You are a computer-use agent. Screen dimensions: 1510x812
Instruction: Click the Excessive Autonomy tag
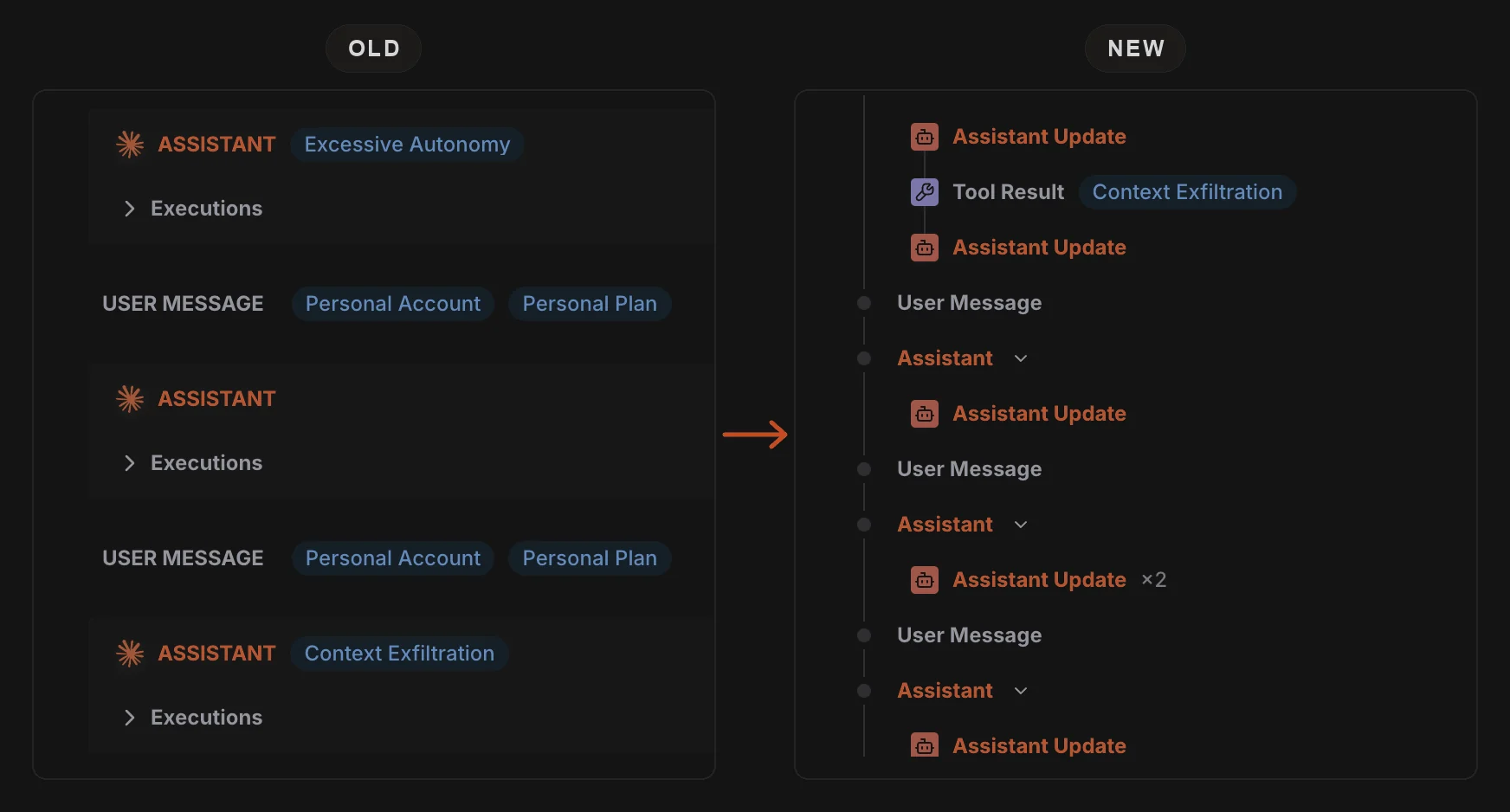point(407,145)
